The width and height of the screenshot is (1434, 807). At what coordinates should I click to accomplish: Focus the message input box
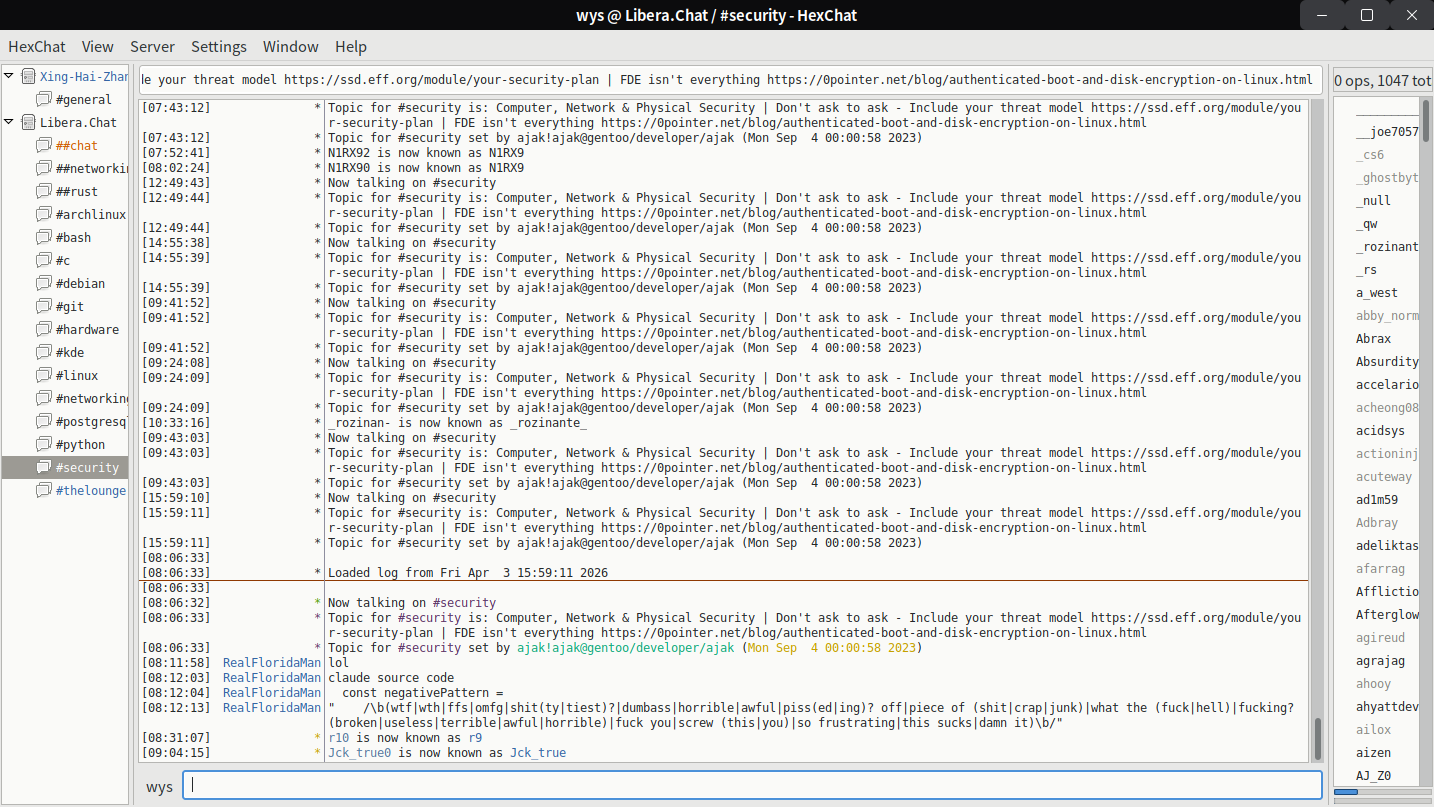751,786
